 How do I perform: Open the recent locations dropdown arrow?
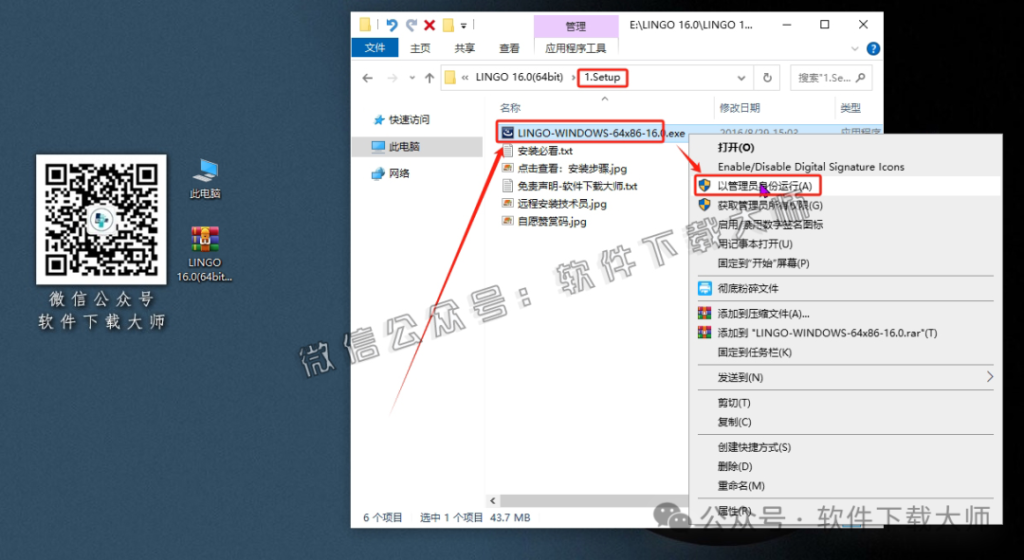tap(412, 78)
